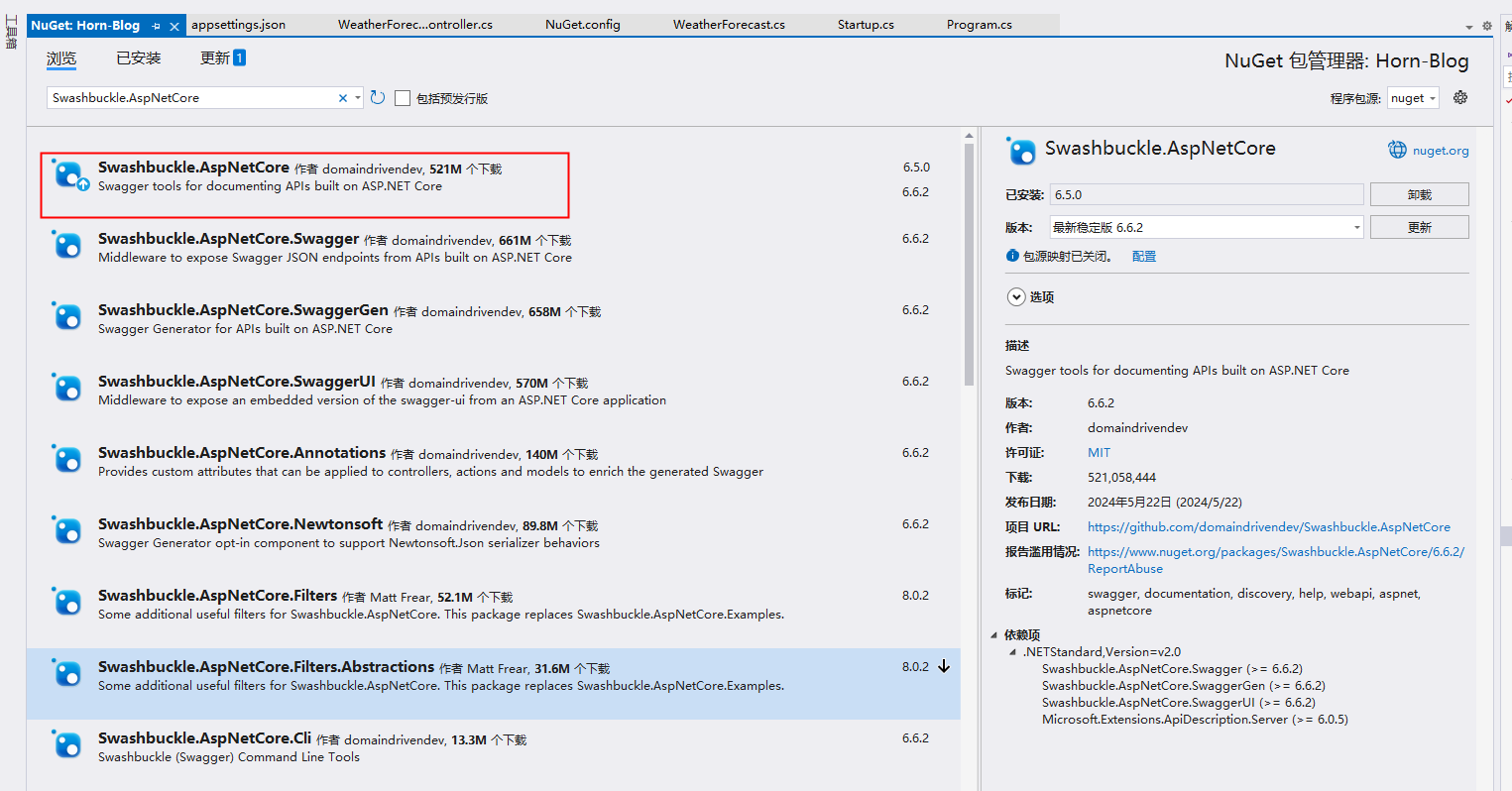Click the package list scroll-up arrow

(x=969, y=135)
